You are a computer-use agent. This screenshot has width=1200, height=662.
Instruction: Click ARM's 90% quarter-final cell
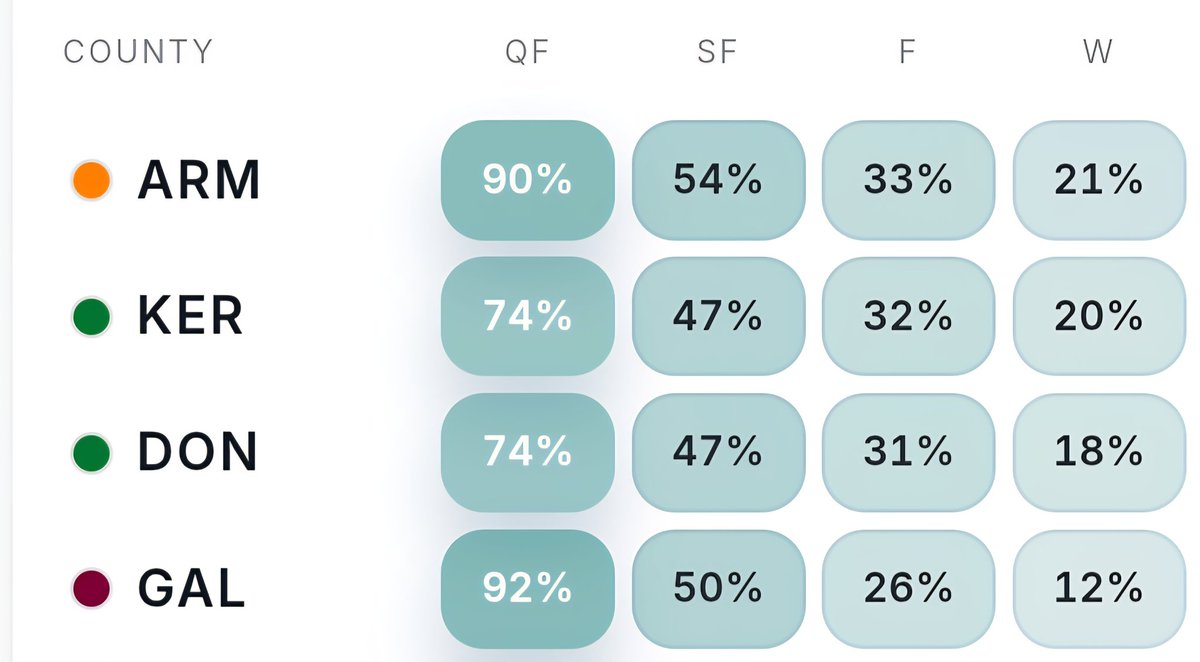click(x=527, y=180)
